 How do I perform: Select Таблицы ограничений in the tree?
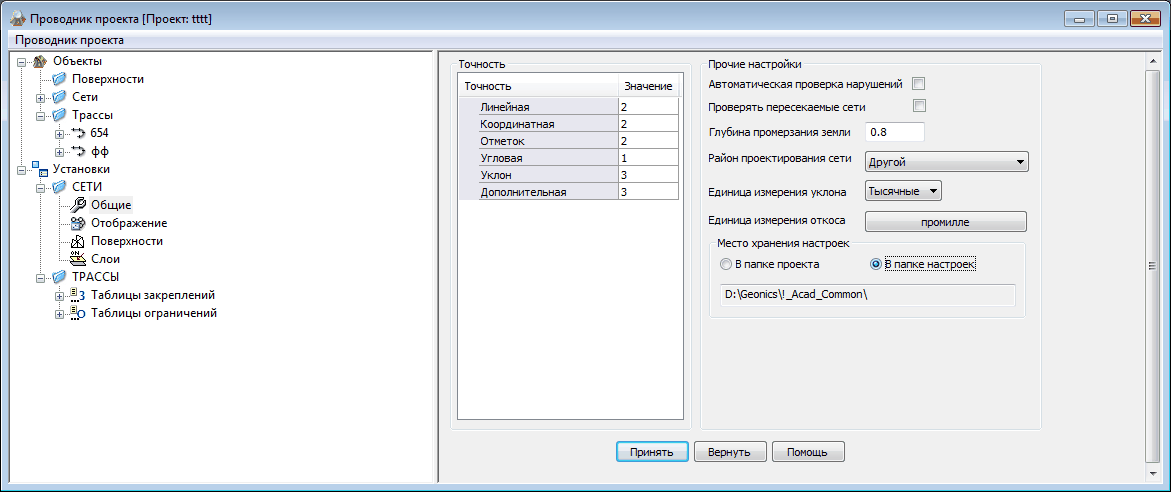(153, 313)
